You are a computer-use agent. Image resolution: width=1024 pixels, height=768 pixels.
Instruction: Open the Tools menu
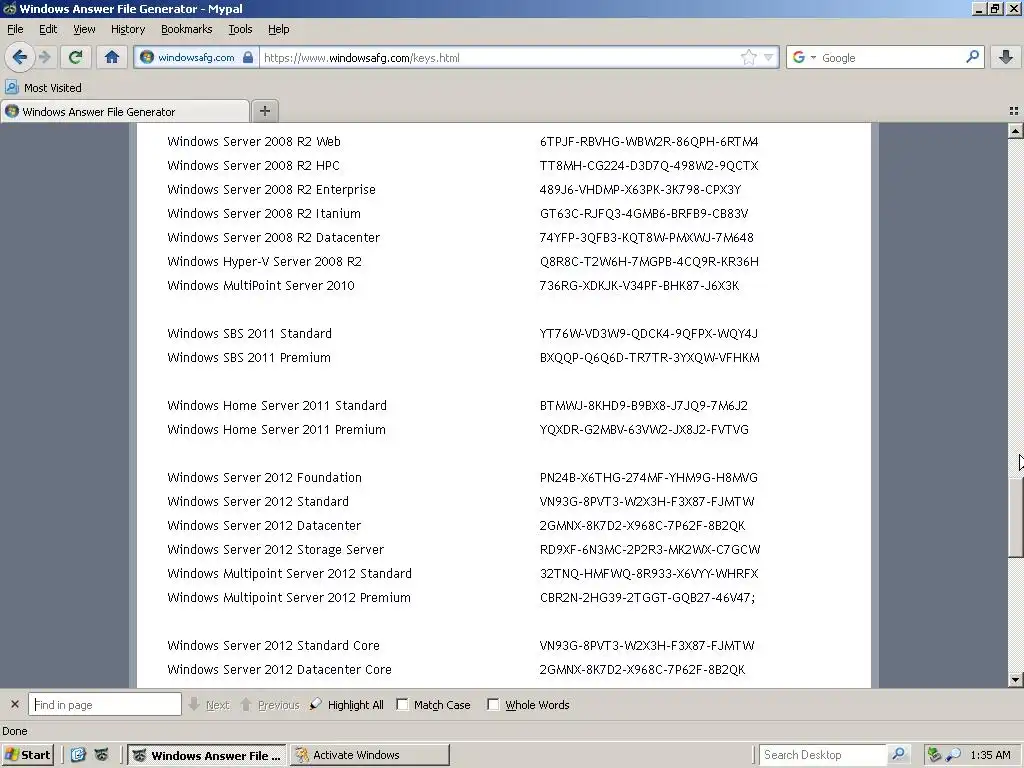(x=240, y=29)
